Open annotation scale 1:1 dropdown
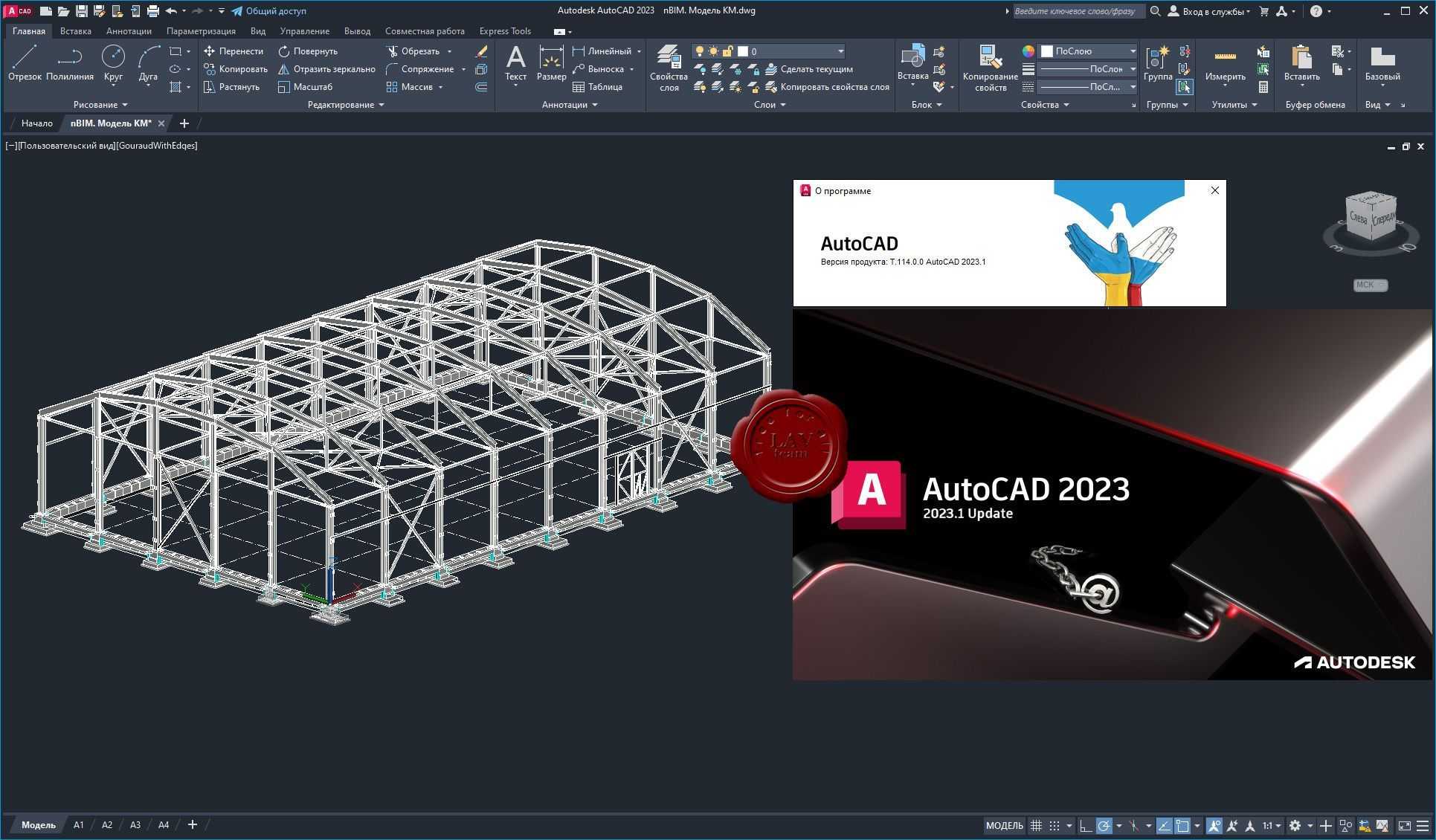This screenshot has height=840, width=1436. [1272, 825]
